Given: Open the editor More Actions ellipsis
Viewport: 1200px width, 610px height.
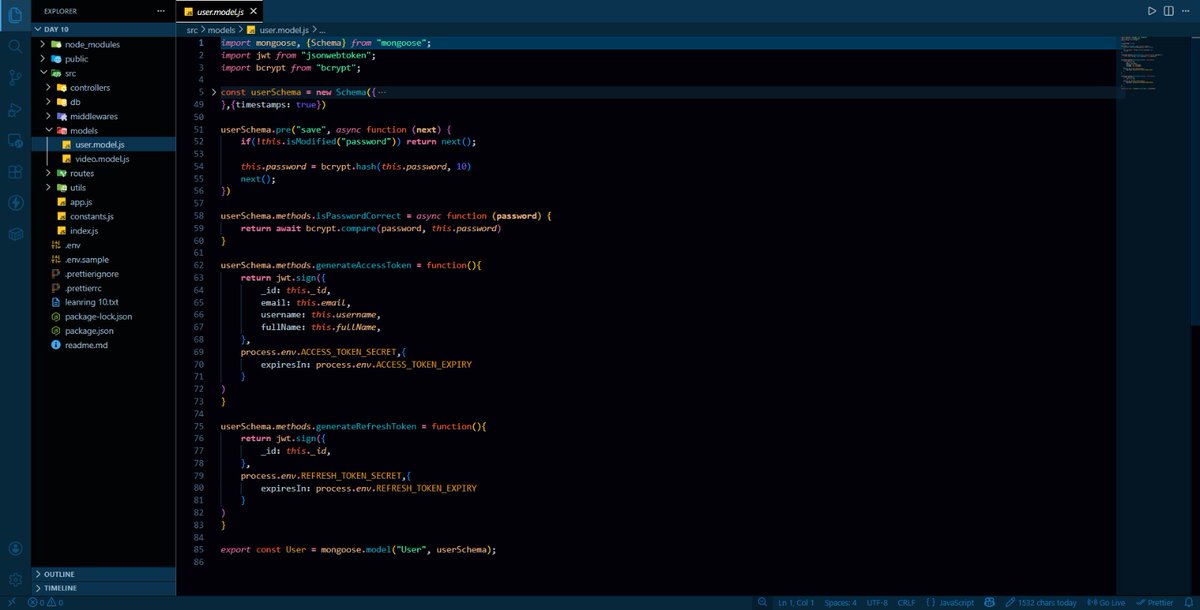Looking at the screenshot, I should 1187,11.
